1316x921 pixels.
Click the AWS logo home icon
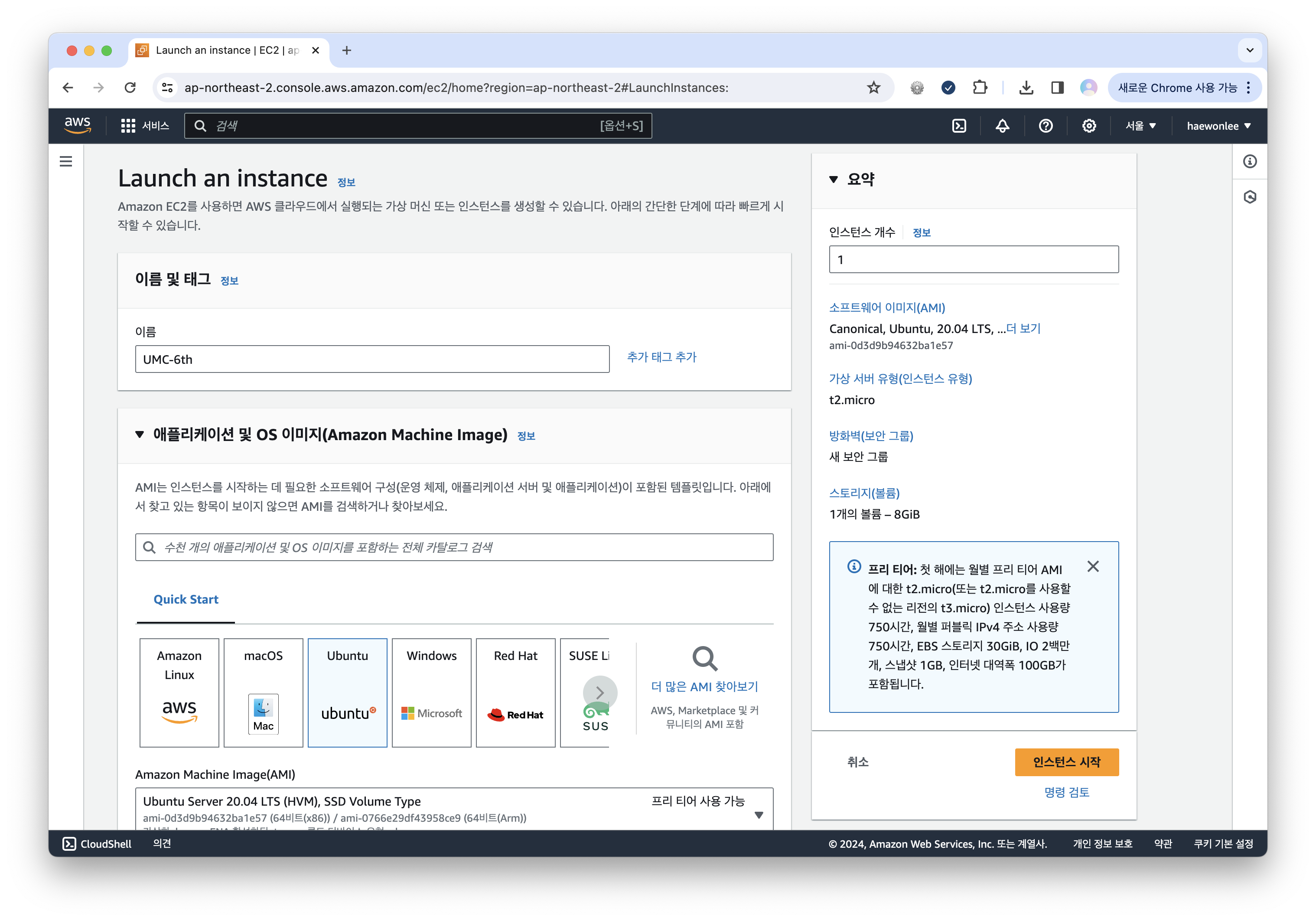[x=78, y=125]
